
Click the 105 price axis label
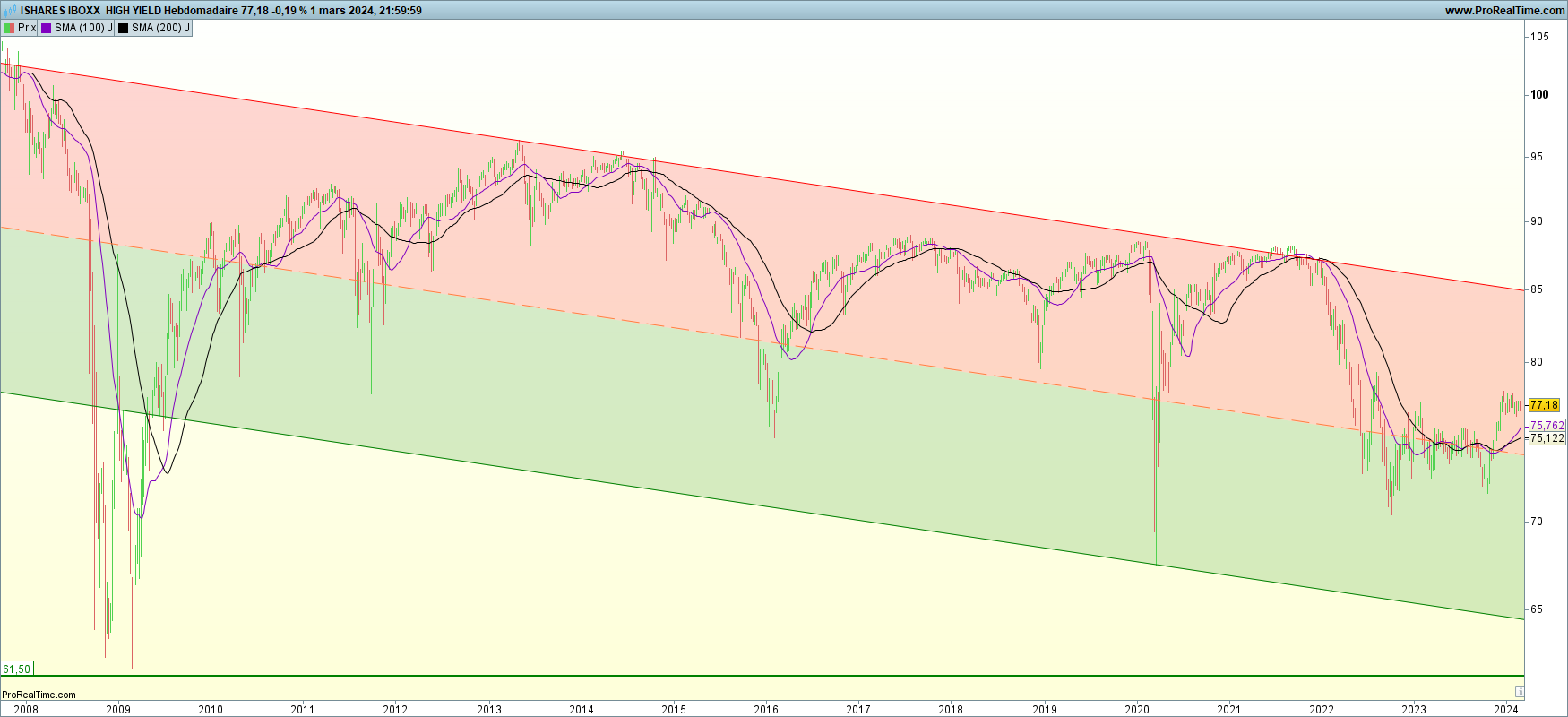pyautogui.click(x=1539, y=37)
